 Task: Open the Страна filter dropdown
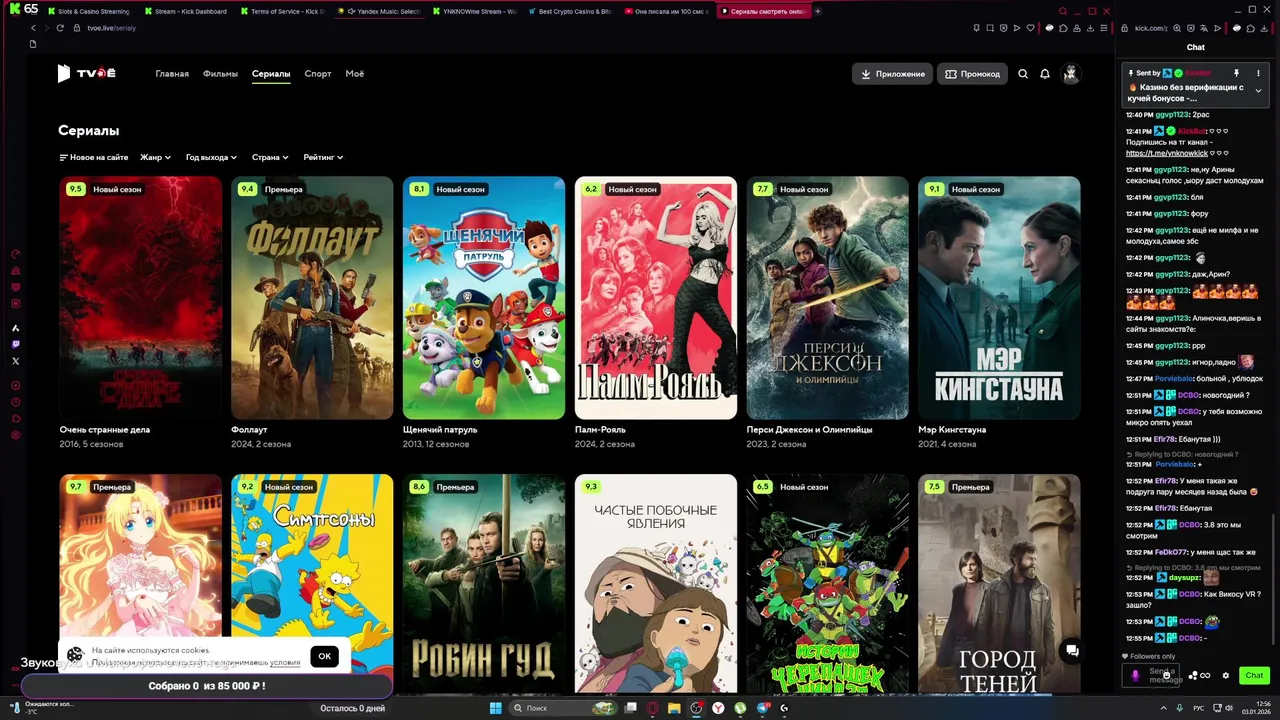pyautogui.click(x=270, y=157)
